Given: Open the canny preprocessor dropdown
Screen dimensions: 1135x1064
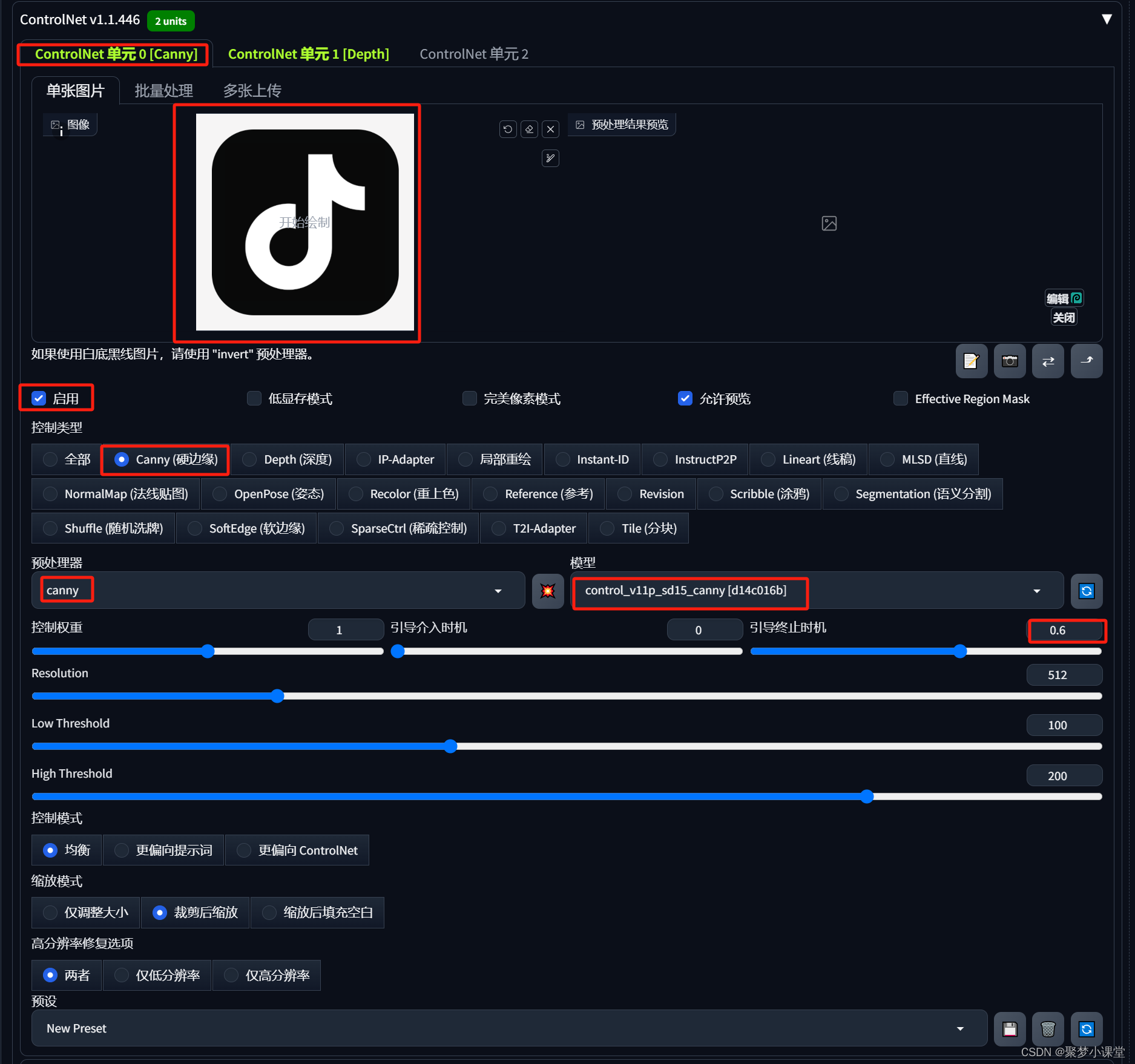Looking at the screenshot, I should (278, 591).
